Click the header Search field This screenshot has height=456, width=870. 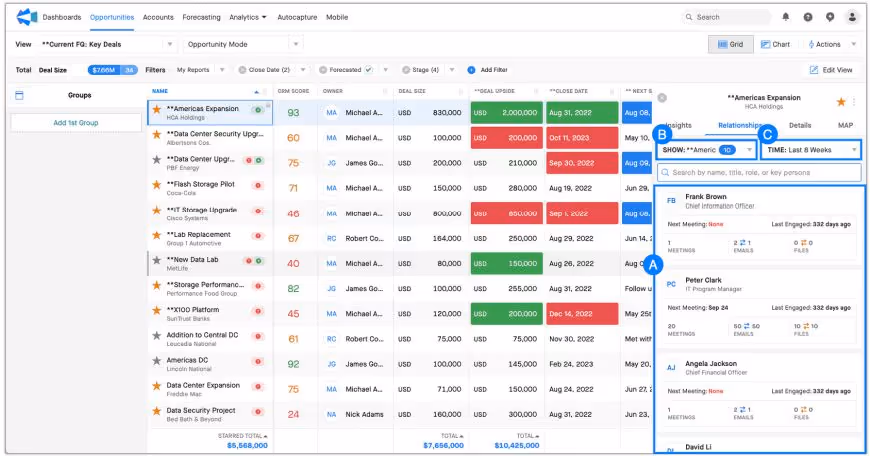click(x=726, y=17)
